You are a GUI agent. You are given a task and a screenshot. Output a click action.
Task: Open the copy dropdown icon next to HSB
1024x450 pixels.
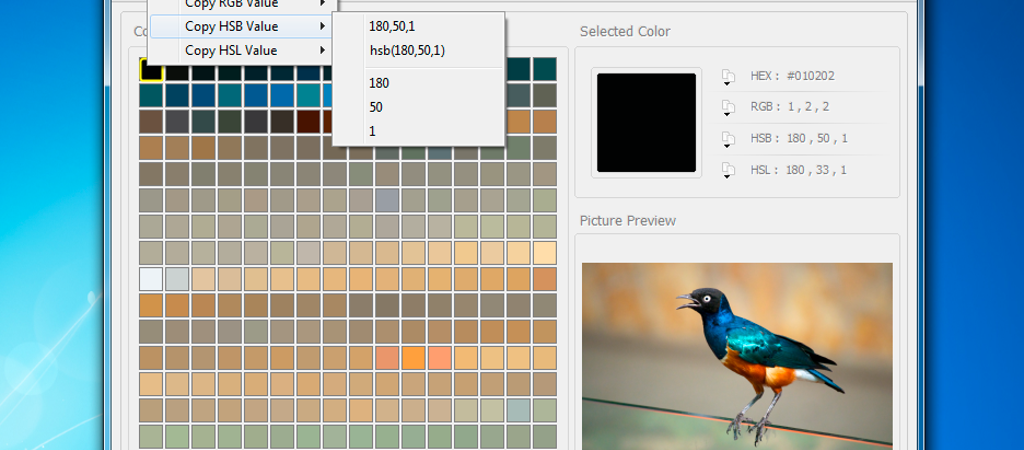click(728, 139)
